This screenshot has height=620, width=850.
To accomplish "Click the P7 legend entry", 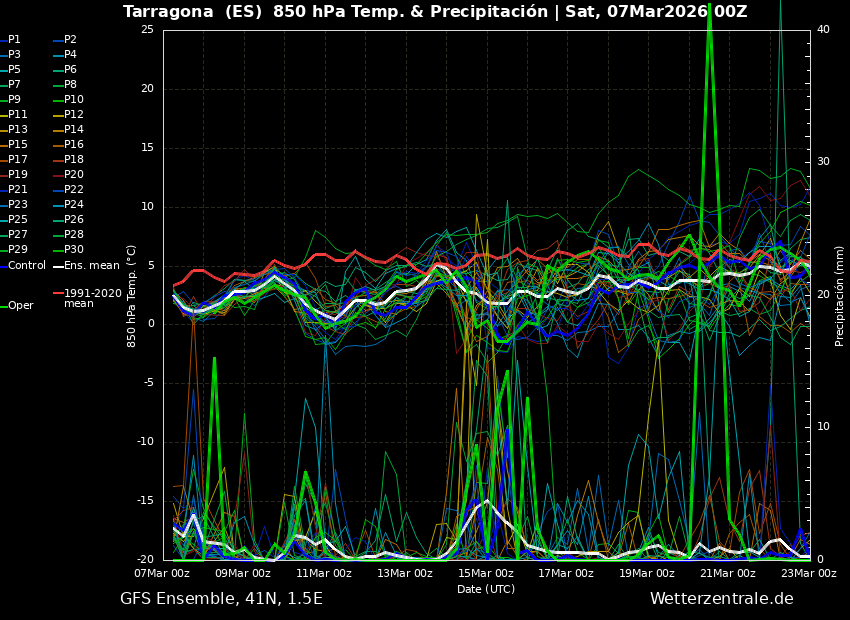I will coord(14,85).
